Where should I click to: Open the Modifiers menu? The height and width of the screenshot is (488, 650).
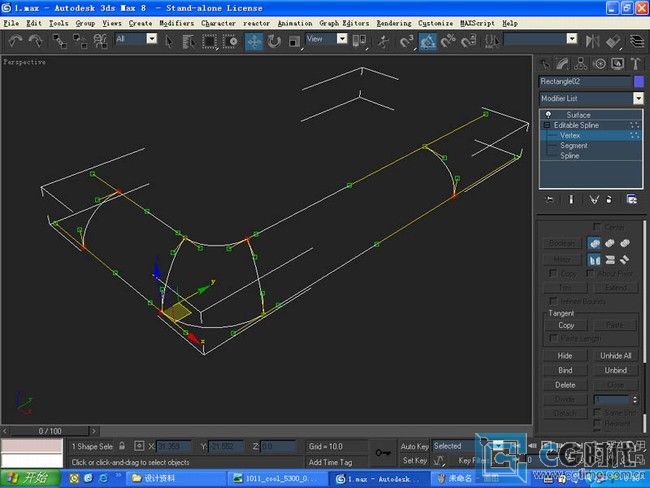[x=176, y=22]
